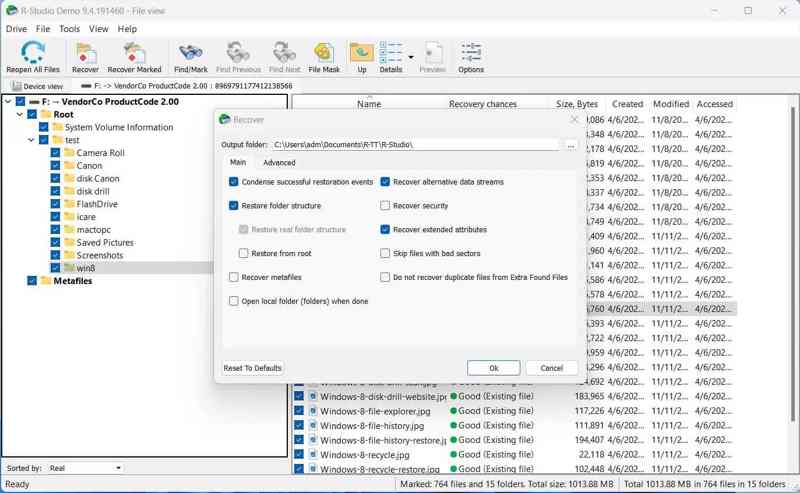Click Cancel in the Recover dialog
The height and width of the screenshot is (493, 800).
coord(552,368)
